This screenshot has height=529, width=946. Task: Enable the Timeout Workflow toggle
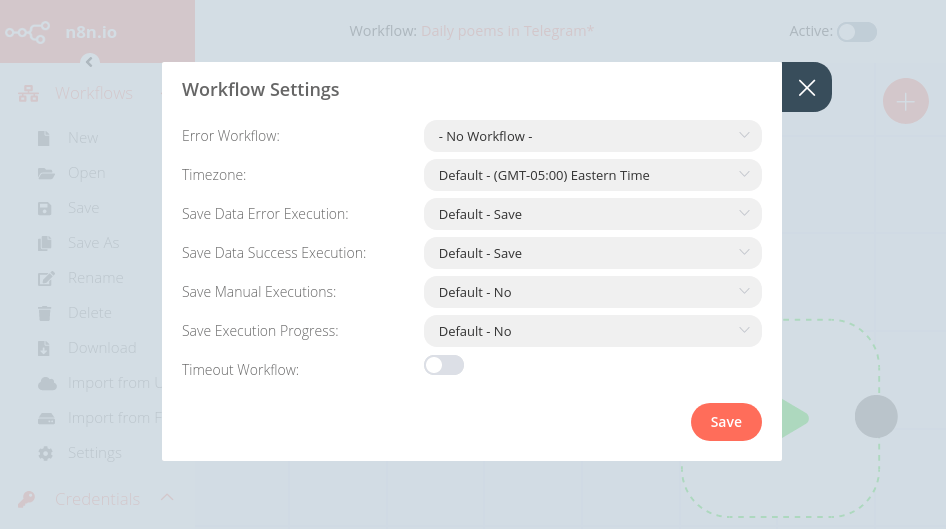tap(444, 366)
